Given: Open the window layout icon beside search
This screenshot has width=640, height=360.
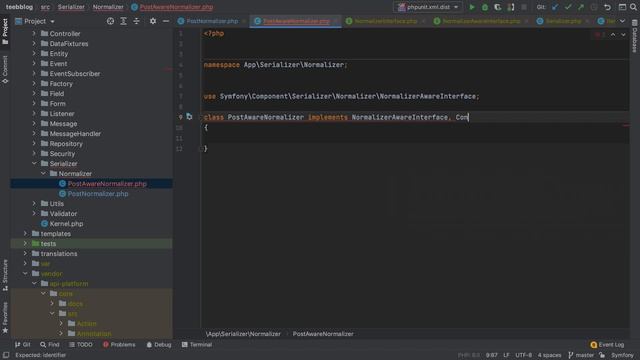Looking at the screenshot, I should pos(622,7).
